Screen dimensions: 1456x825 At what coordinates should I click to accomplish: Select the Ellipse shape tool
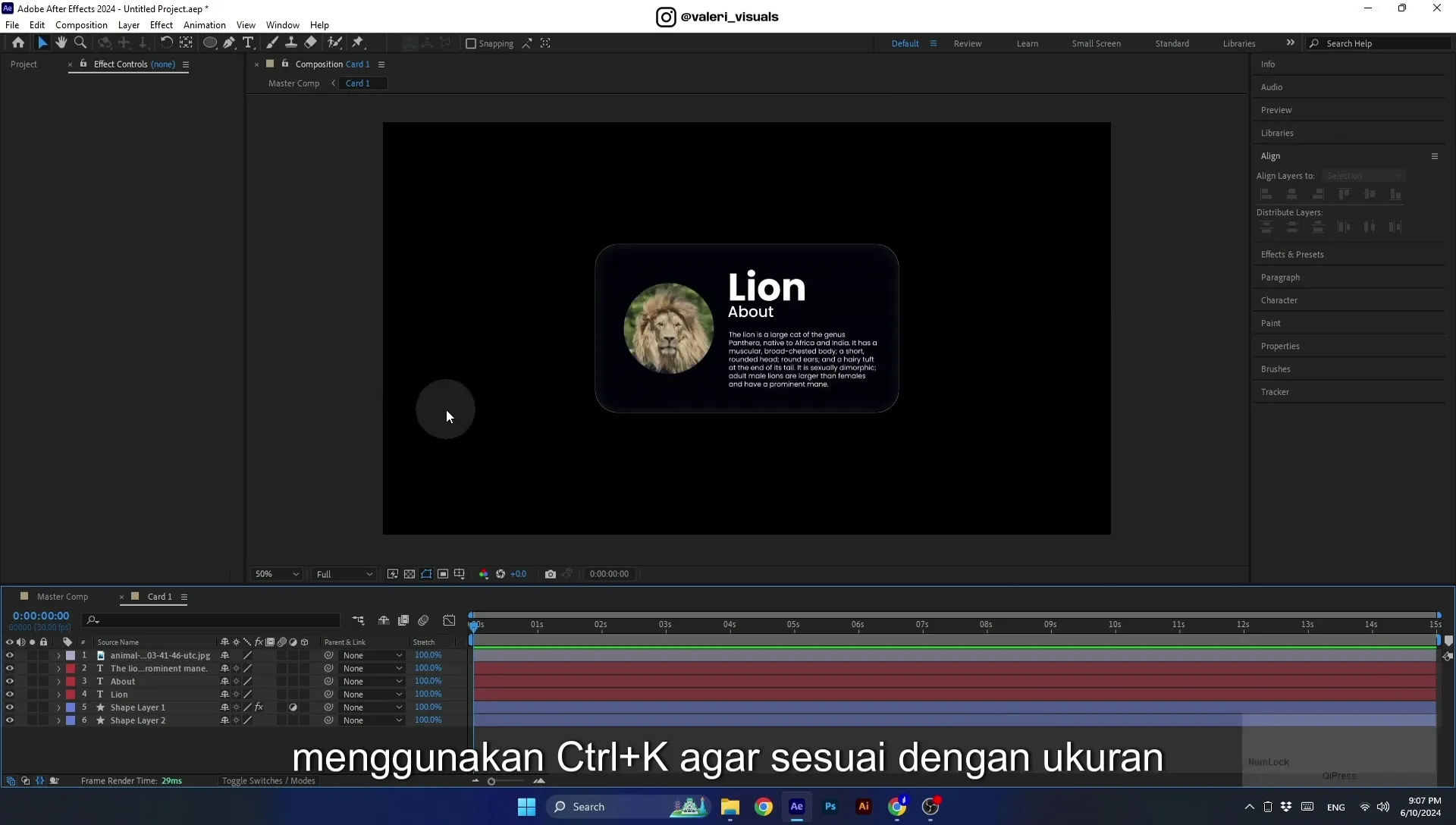coord(210,43)
